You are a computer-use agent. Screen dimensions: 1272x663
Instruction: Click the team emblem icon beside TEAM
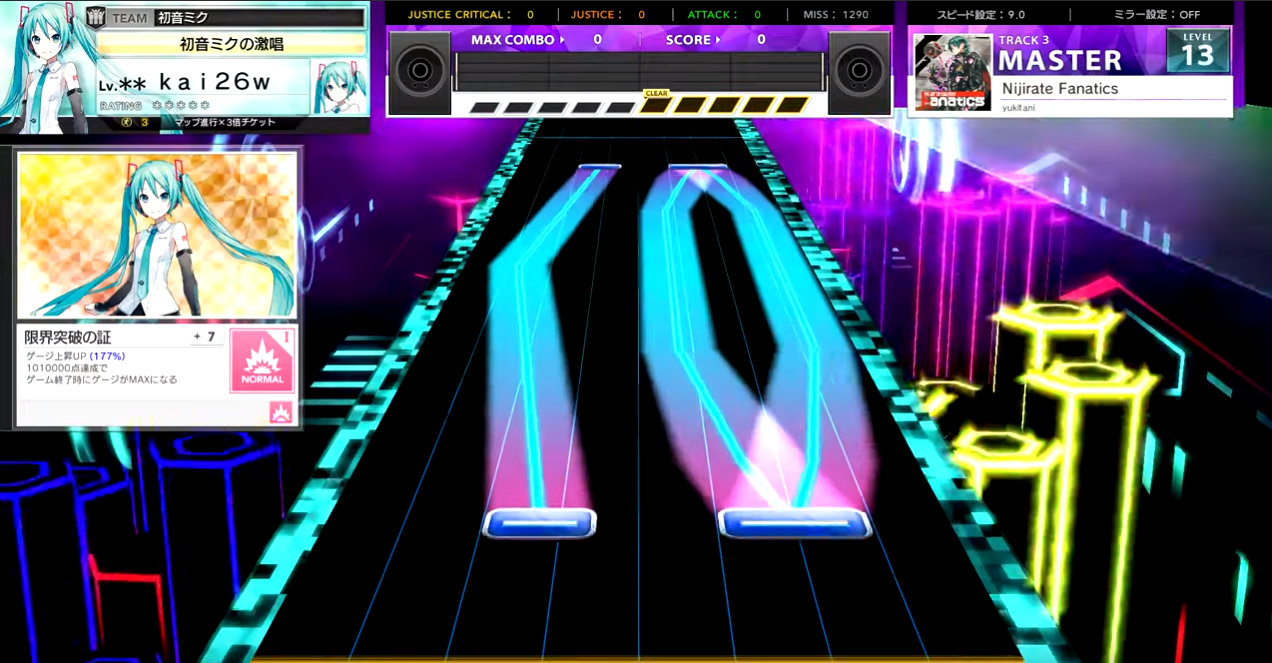pyautogui.click(x=97, y=17)
